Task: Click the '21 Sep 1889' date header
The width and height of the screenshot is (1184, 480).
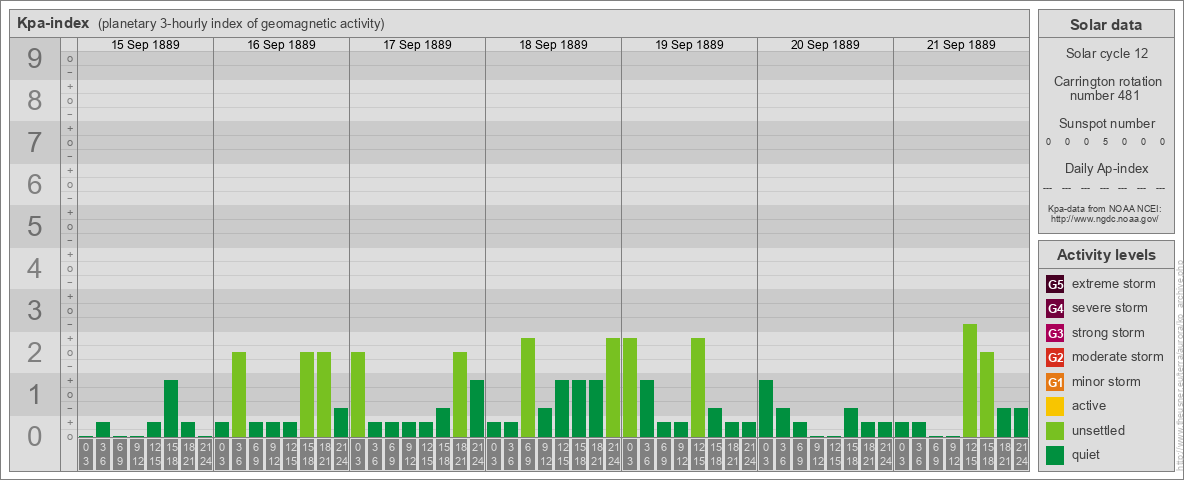Action: [x=961, y=45]
